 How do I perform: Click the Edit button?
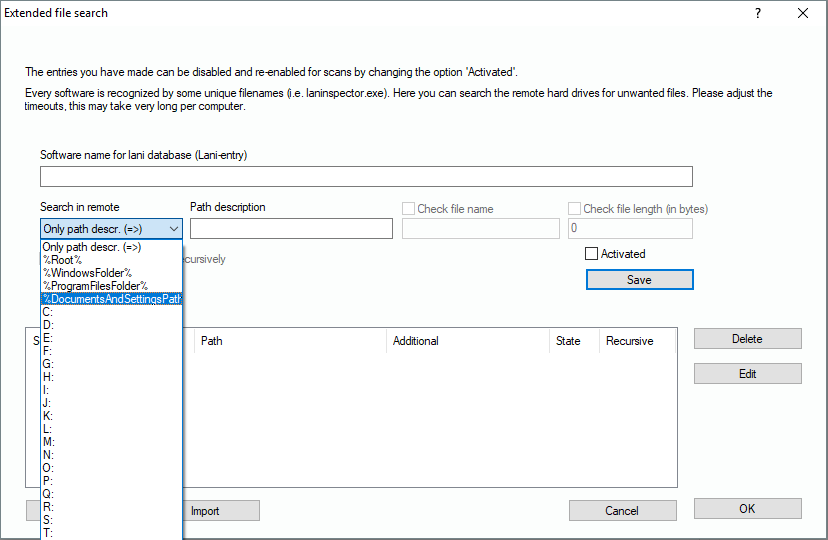(x=747, y=374)
